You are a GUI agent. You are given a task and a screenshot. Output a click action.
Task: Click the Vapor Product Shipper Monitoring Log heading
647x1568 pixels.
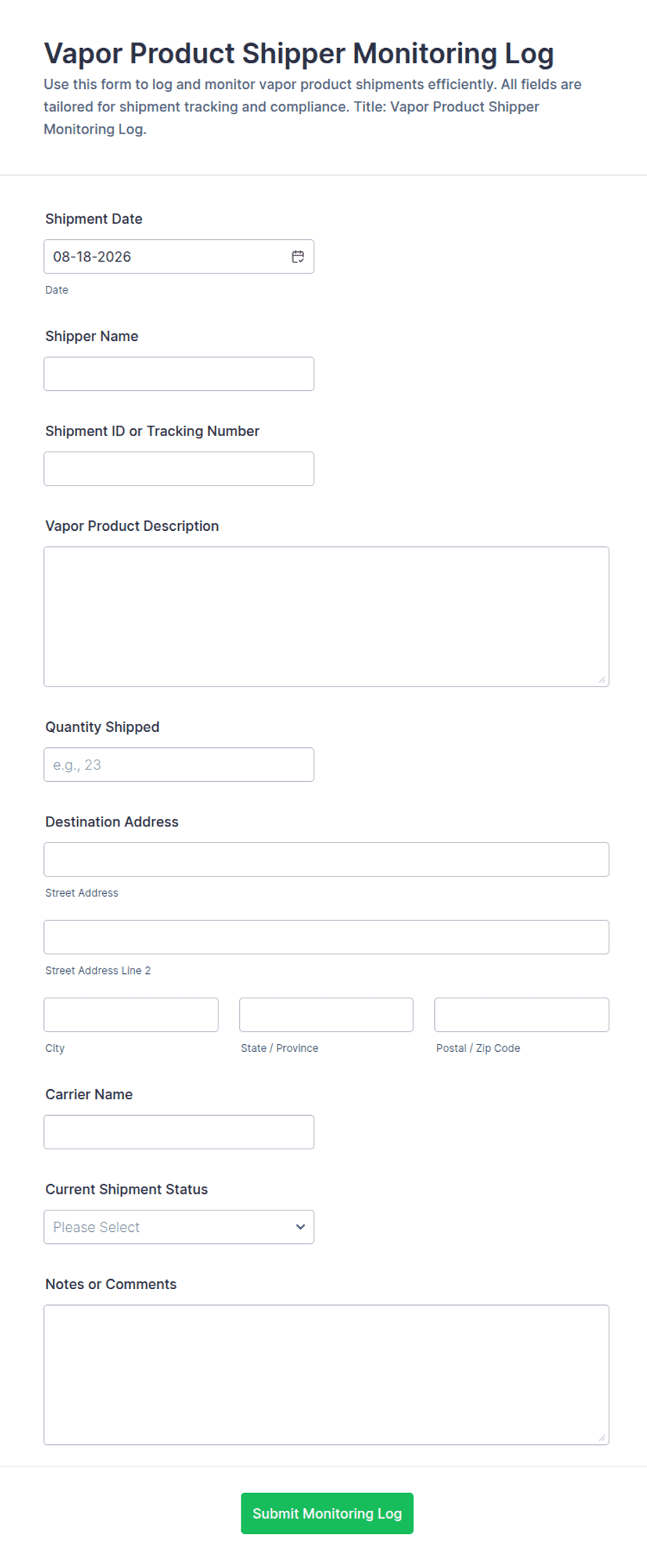click(299, 54)
